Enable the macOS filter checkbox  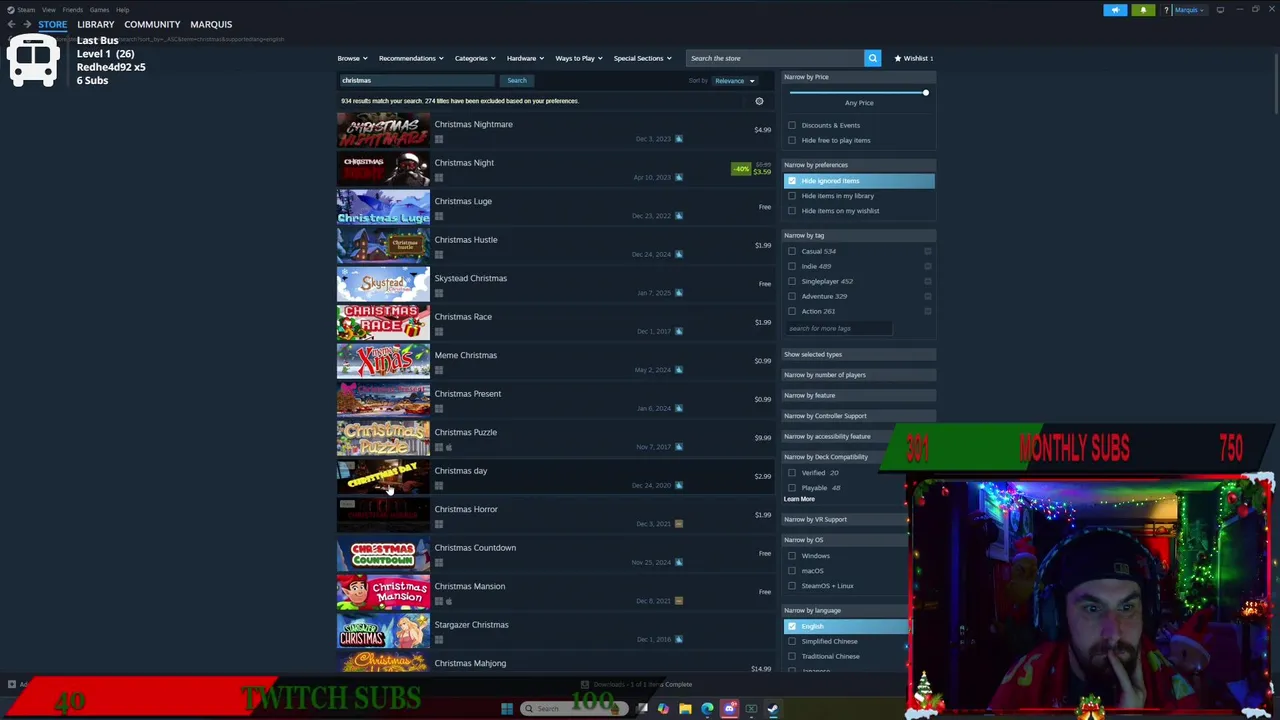click(792, 571)
